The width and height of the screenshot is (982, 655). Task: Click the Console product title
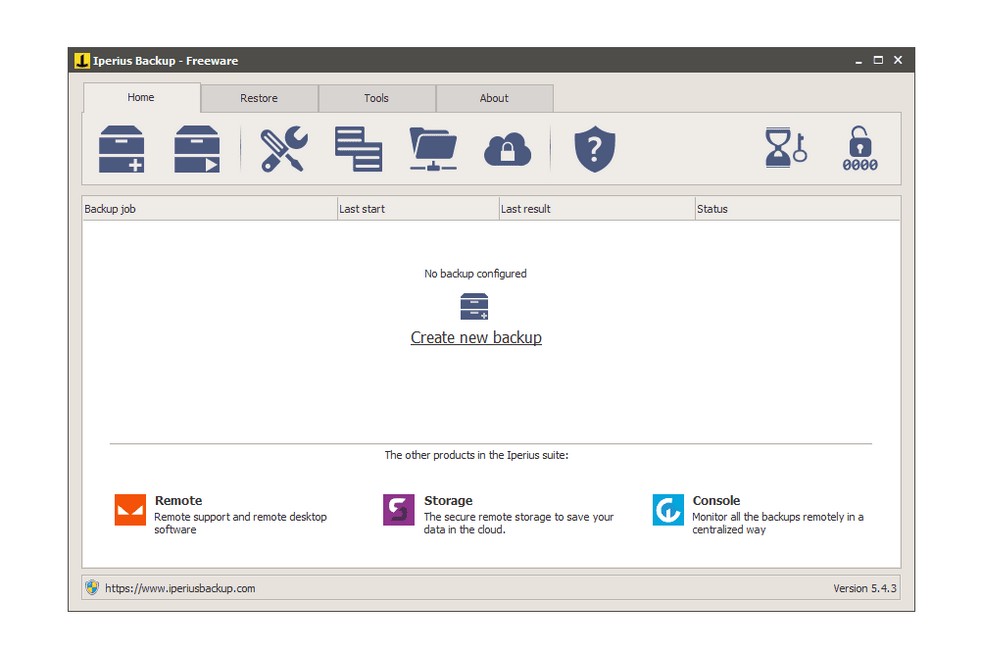click(716, 500)
